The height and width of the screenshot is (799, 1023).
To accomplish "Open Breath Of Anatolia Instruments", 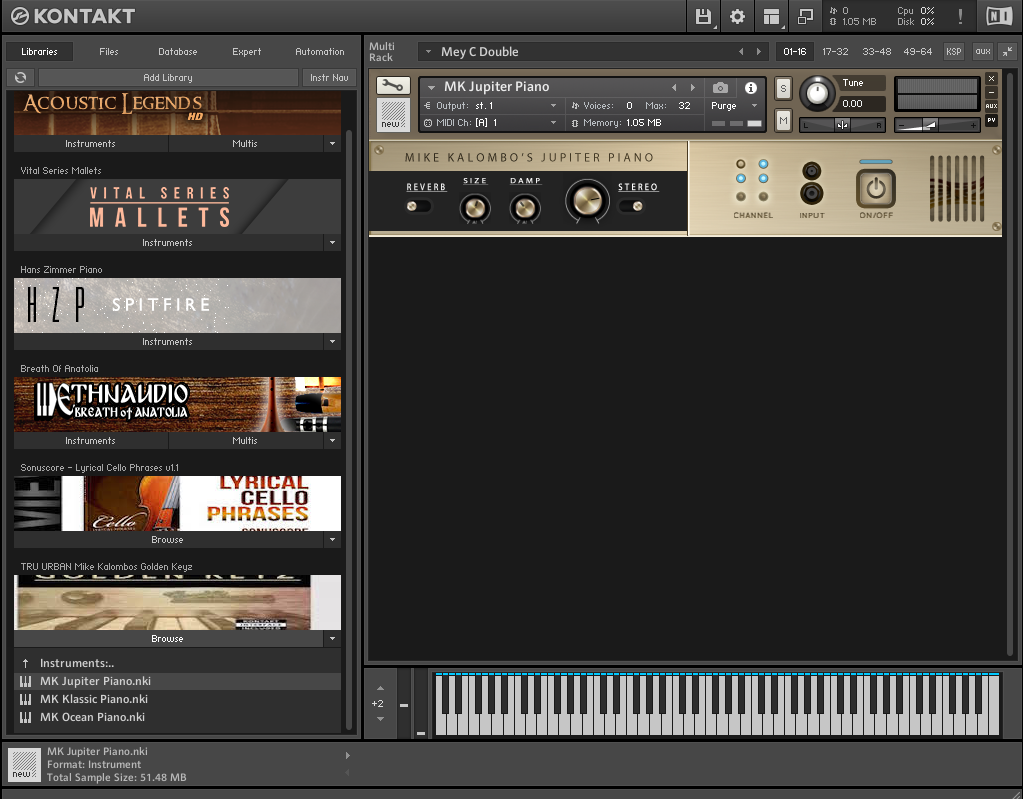I will click(x=91, y=441).
